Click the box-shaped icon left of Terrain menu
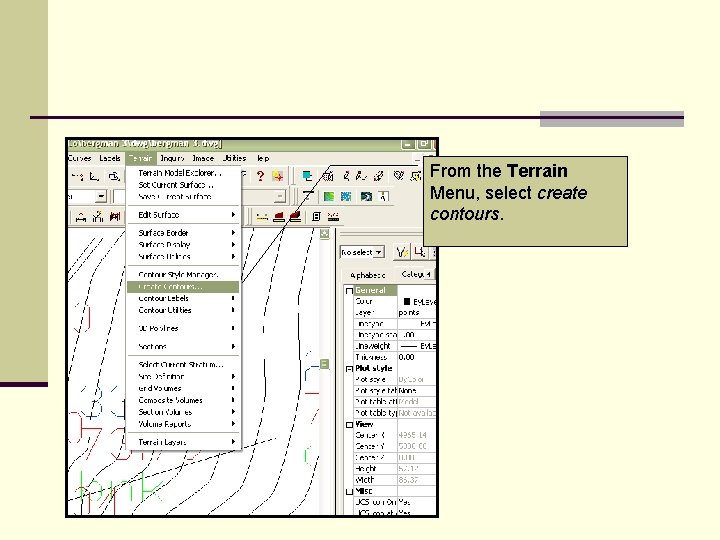The image size is (720, 540). (x=114, y=176)
